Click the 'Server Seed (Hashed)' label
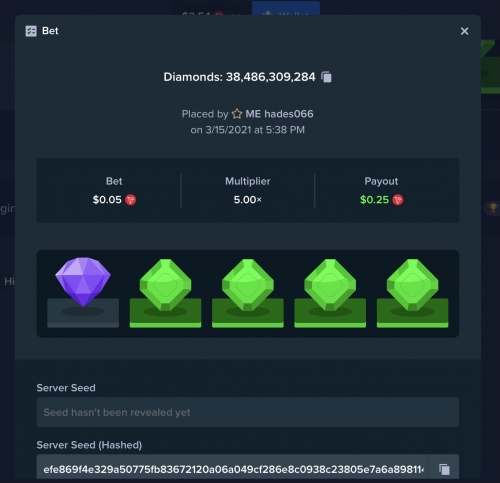This screenshot has width=500, height=483. [89, 445]
